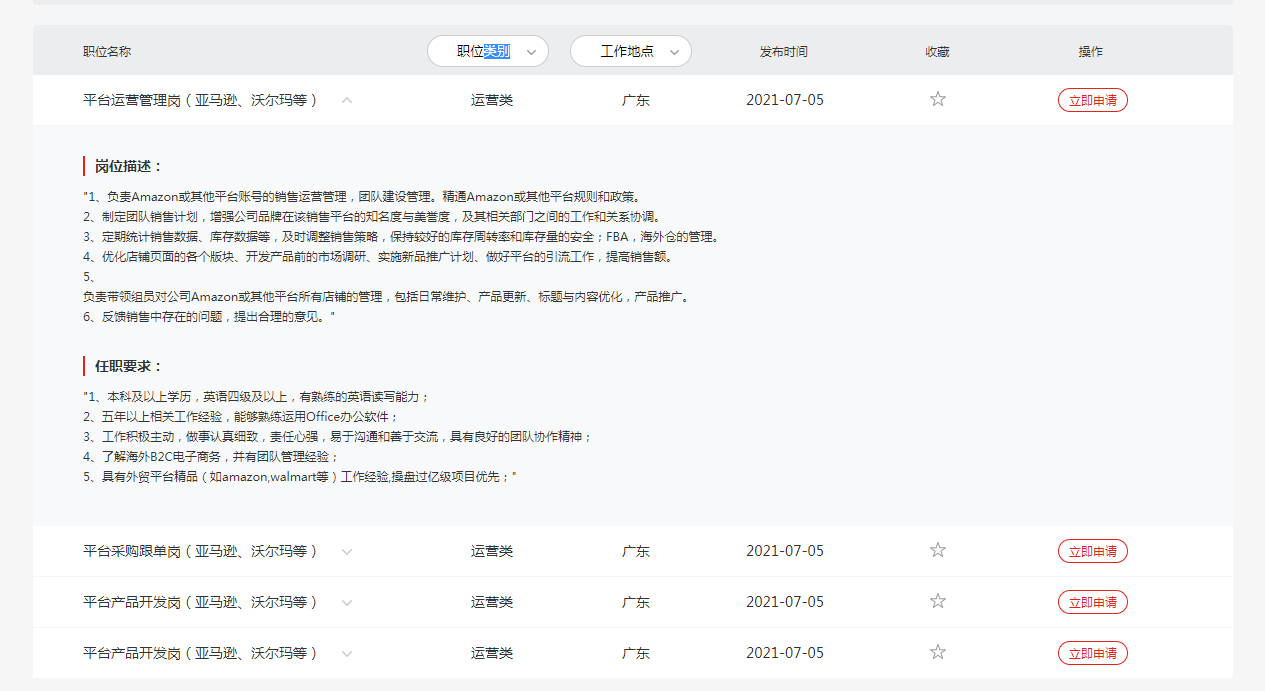Click the 职位名称 column header

[105, 51]
